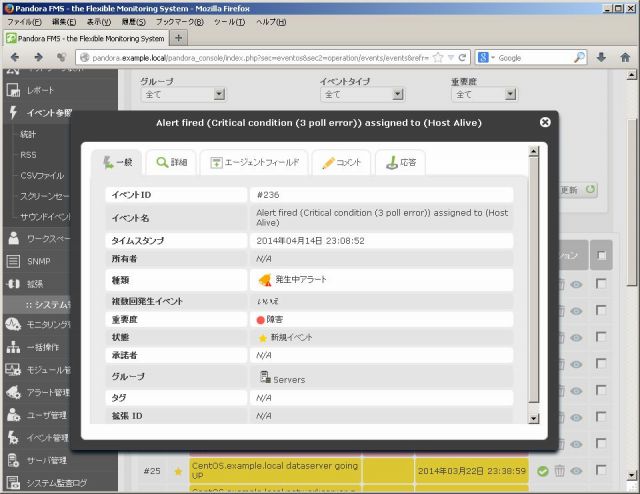The height and width of the screenshot is (494, 640).
Task: Click the browser forward arrow
Action: click(x=38, y=57)
